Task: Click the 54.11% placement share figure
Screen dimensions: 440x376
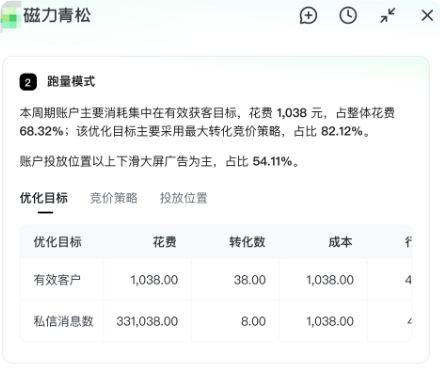Action: click(x=273, y=162)
